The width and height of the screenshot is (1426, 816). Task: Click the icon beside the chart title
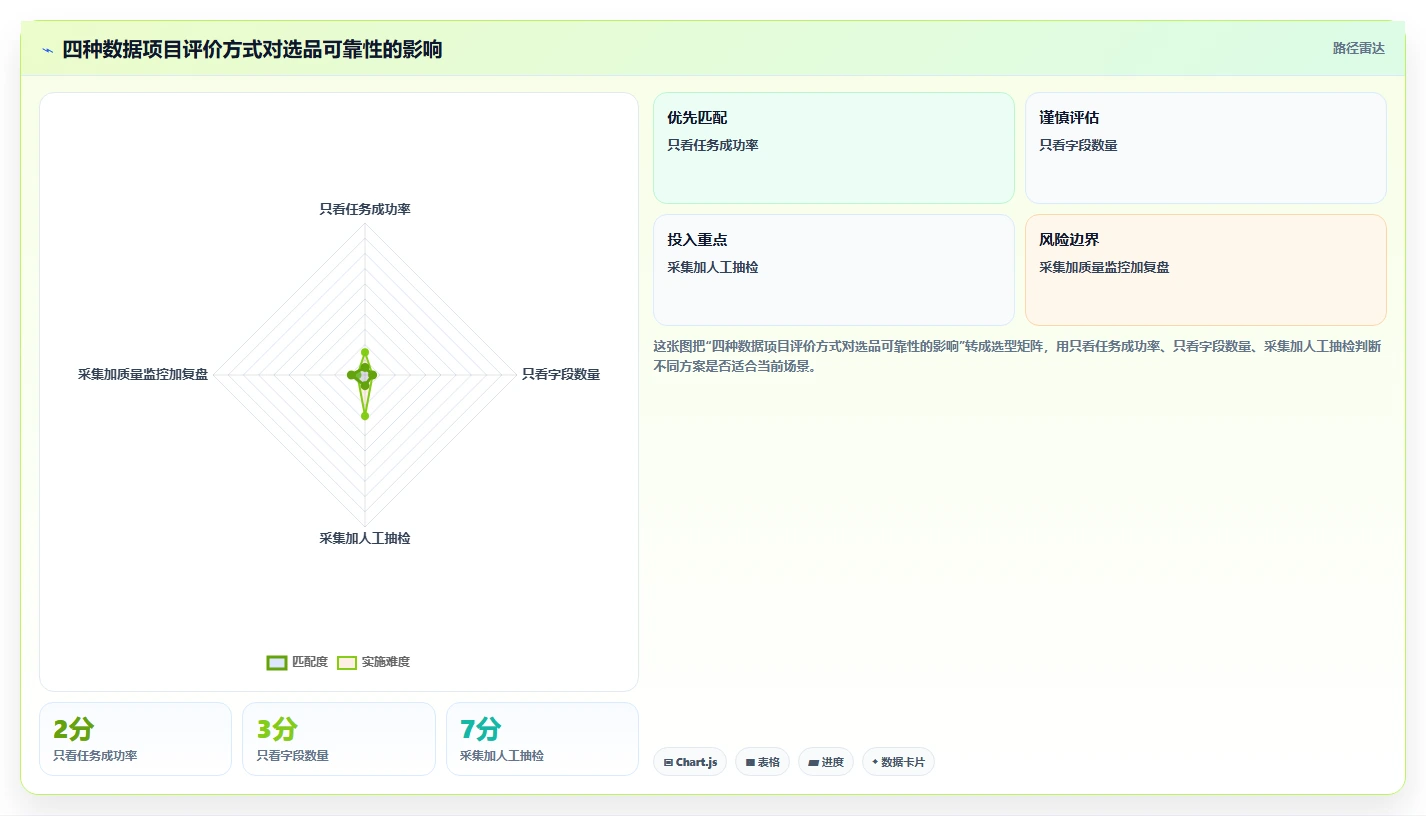coord(47,50)
